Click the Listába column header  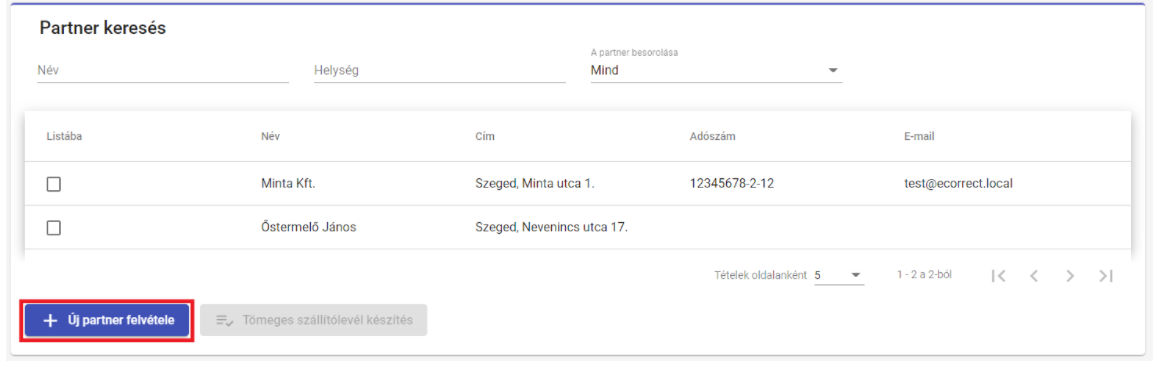tap(64, 137)
